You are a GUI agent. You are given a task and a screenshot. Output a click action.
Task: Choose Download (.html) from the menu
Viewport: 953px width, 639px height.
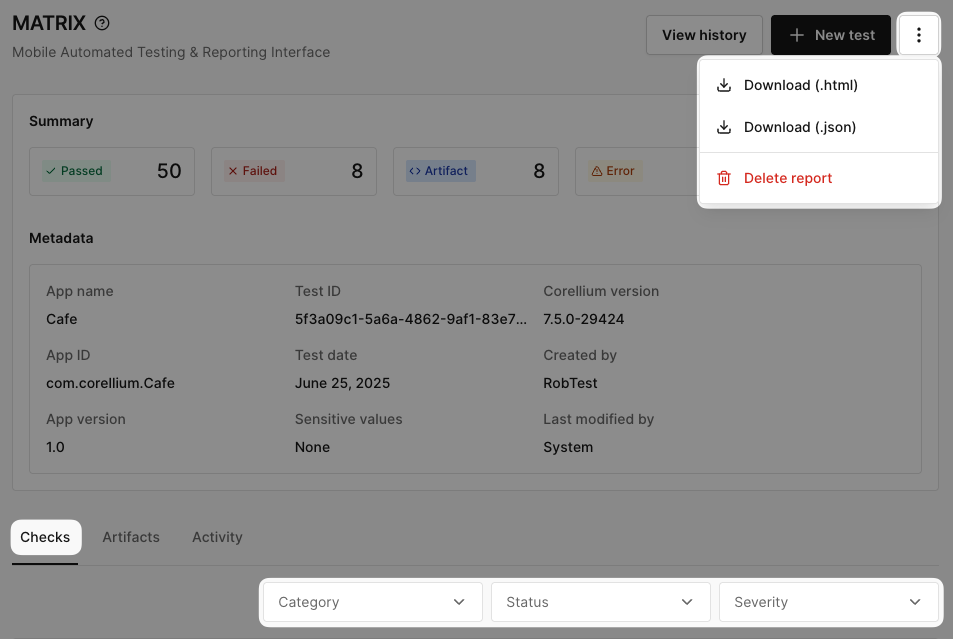819,85
